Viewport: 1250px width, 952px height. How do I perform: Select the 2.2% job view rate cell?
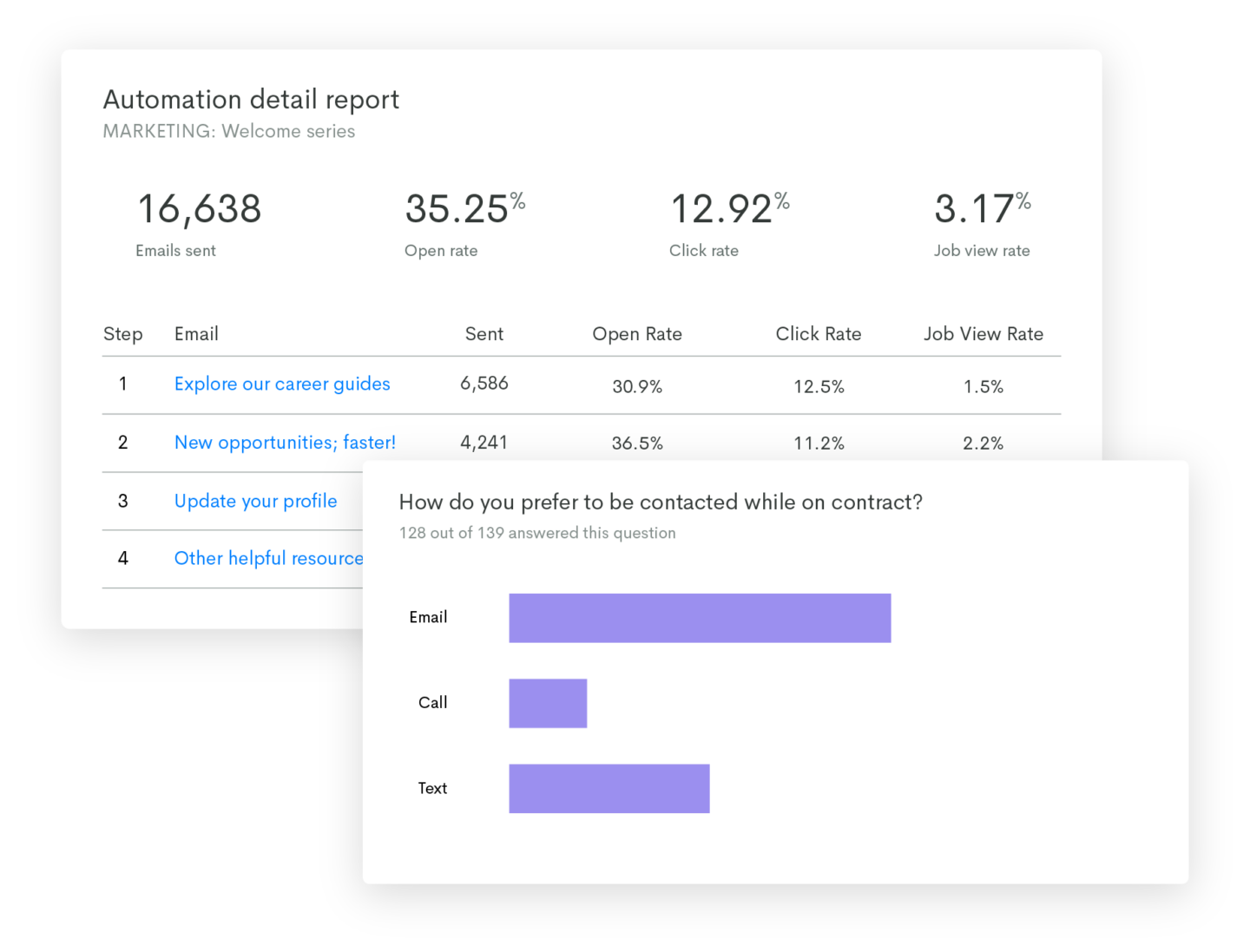[x=984, y=443]
